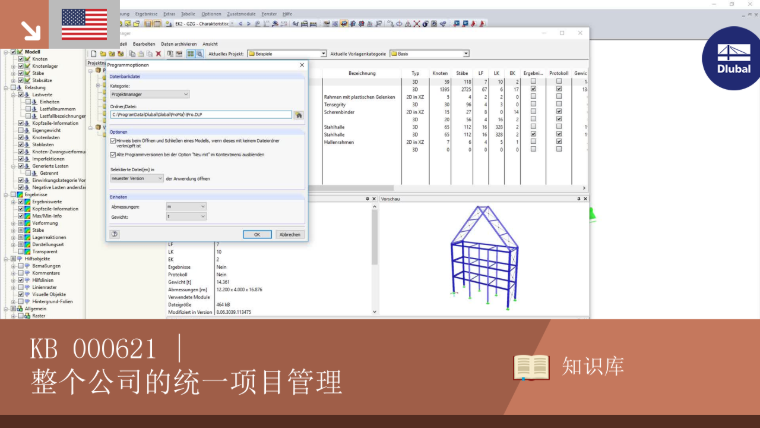Image resolution: width=760 pixels, height=428 pixels.
Task: Click the help icon in Programmoptionen dialog
Action: (114, 234)
